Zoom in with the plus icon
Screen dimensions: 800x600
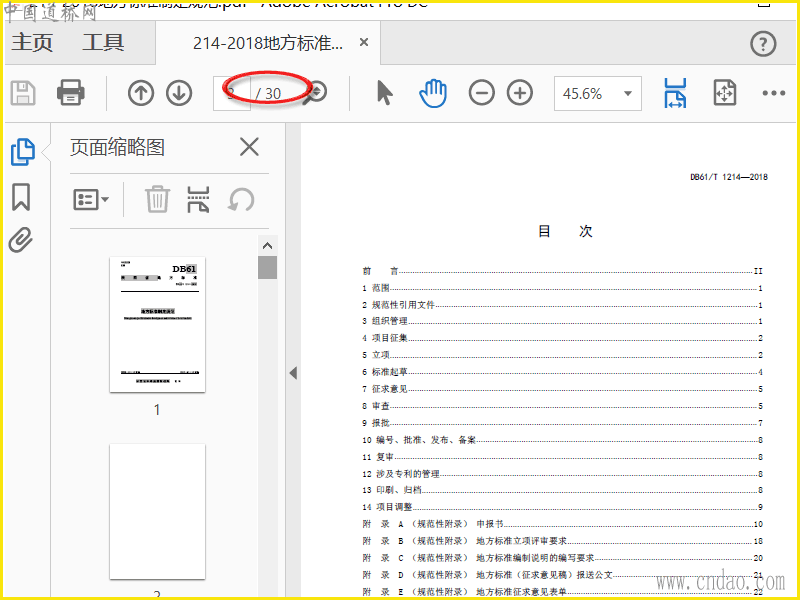tap(520, 93)
